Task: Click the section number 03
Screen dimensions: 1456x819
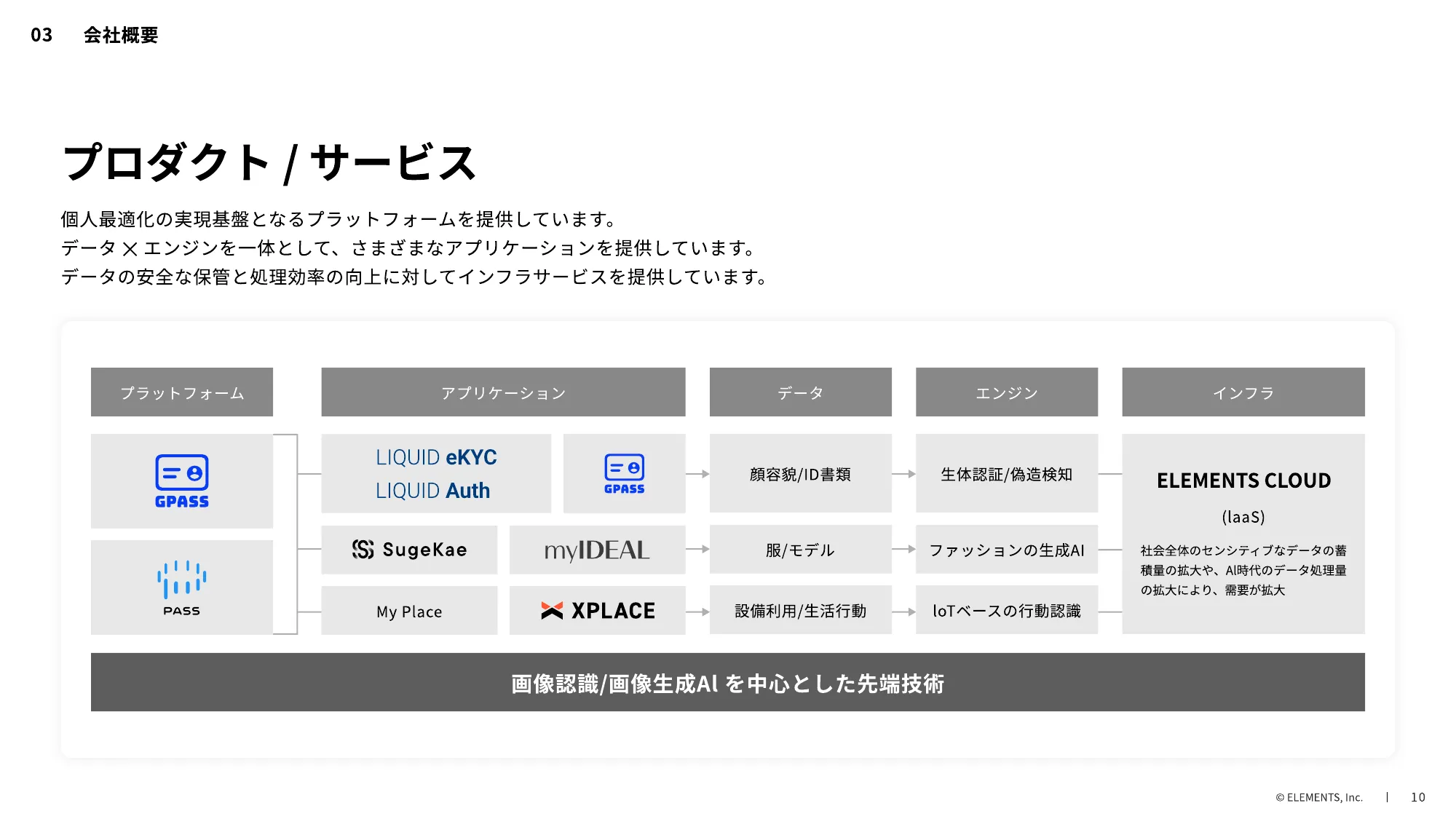Action: point(41,35)
